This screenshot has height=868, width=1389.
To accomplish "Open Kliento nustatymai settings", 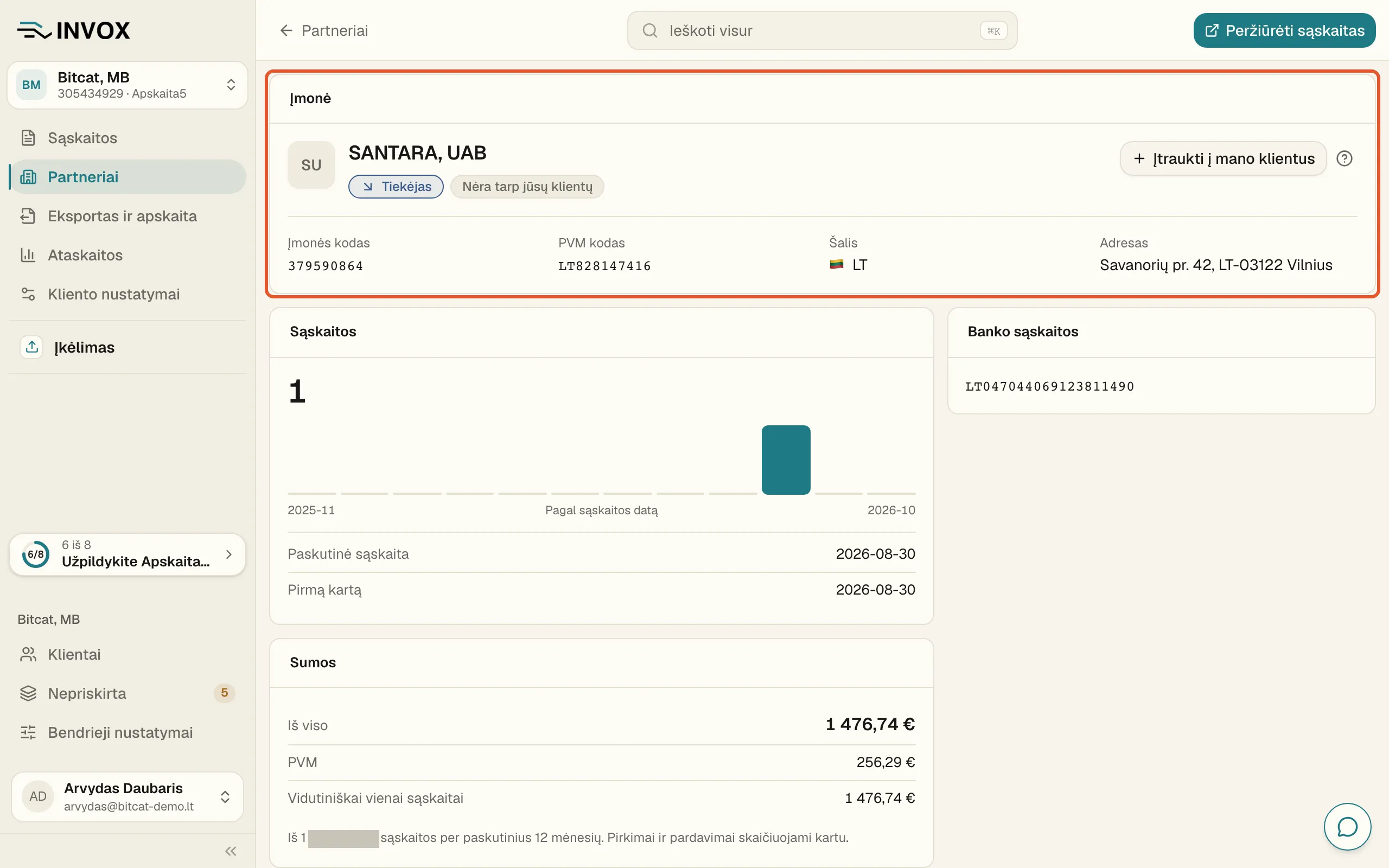I will [x=128, y=294].
